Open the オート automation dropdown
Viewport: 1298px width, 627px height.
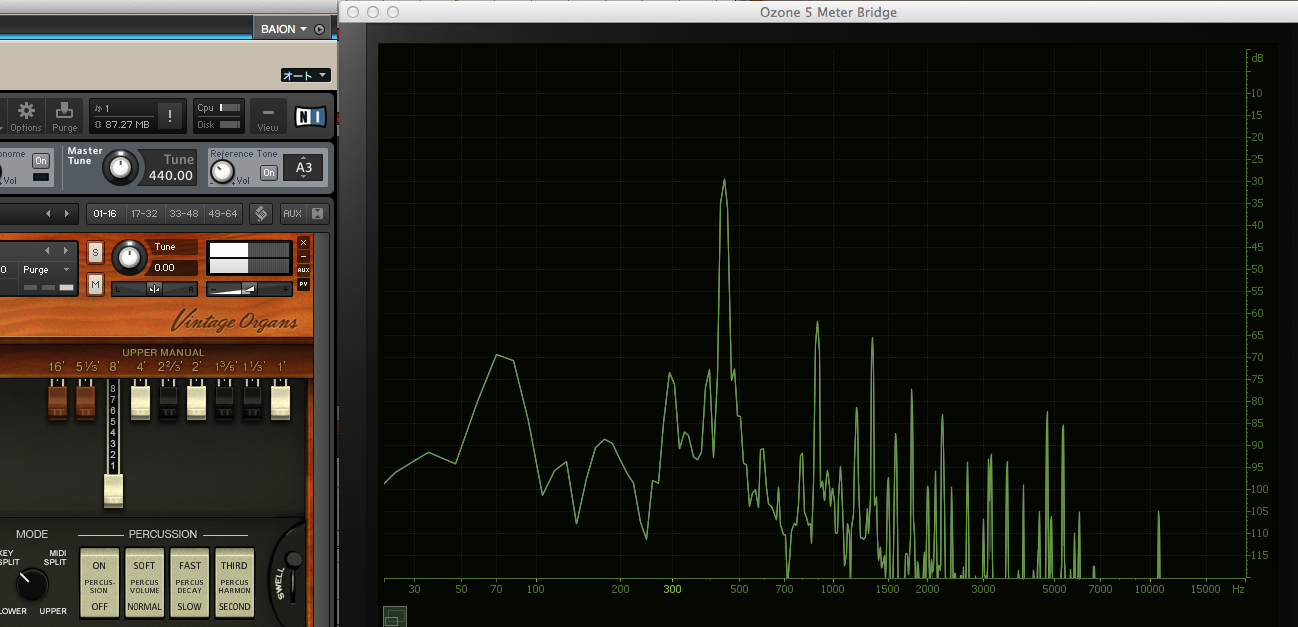(x=305, y=75)
